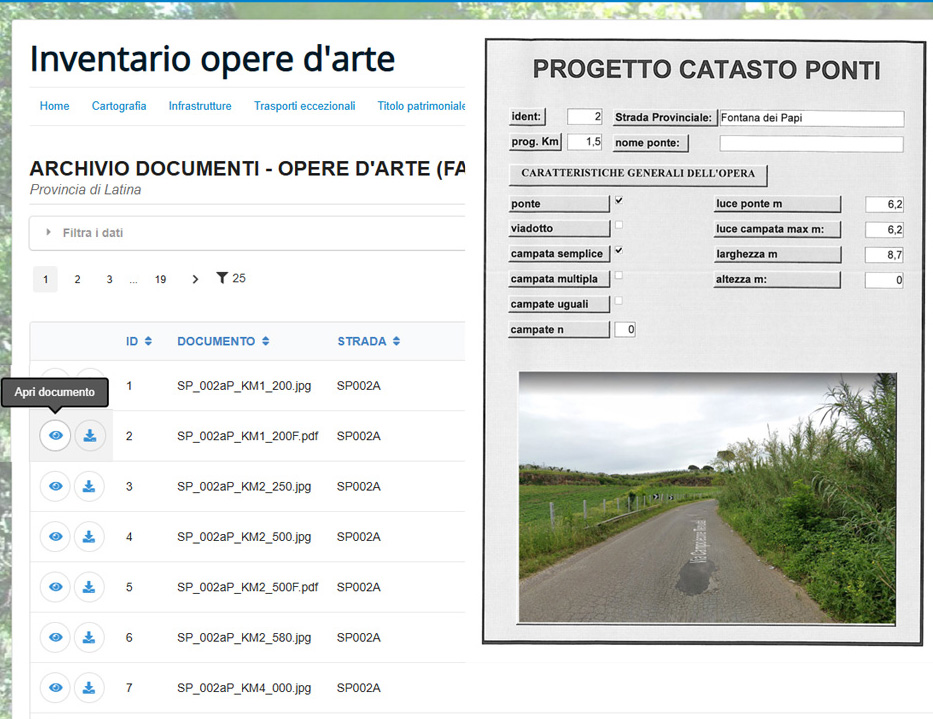Expand the Filtra i dati panel
Image resolution: width=933 pixels, height=719 pixels.
92,233
